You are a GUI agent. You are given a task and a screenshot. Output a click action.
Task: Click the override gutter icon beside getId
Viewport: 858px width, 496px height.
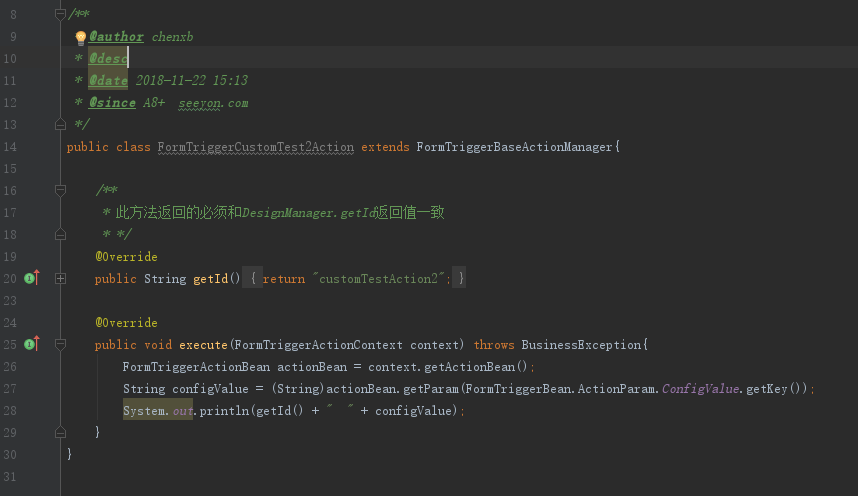coord(31,278)
